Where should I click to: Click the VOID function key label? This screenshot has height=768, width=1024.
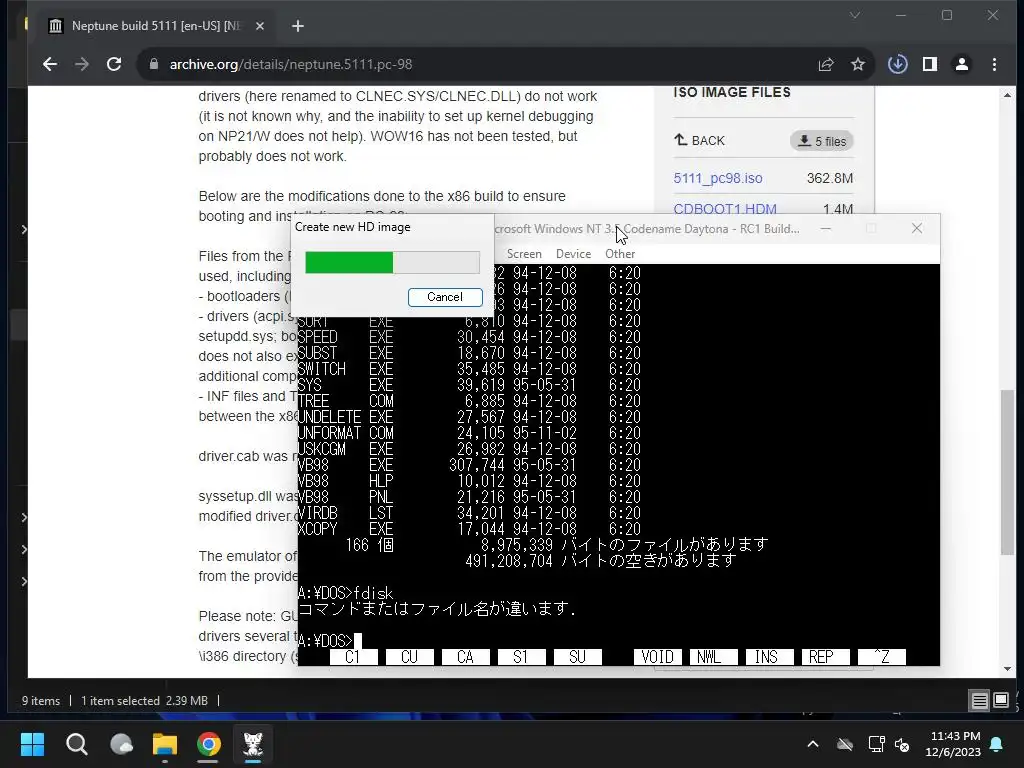658,657
